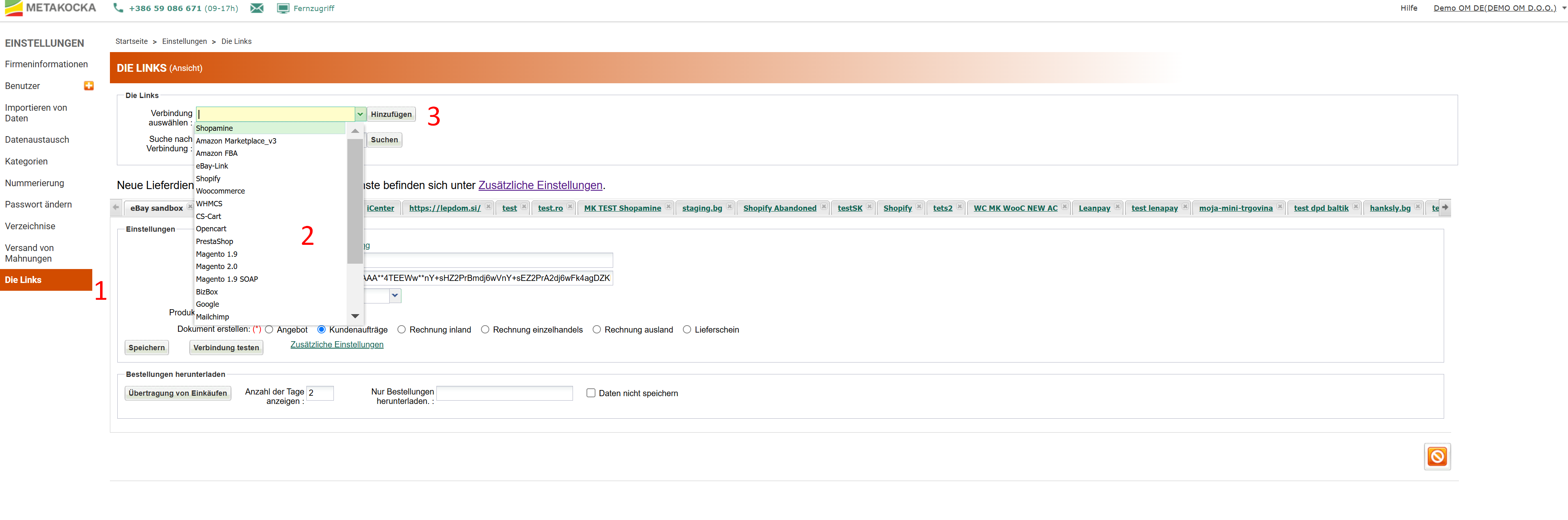Close the Leanpay tab with x
Image resolution: width=1568 pixels, height=520 pixels.
coord(1118,207)
